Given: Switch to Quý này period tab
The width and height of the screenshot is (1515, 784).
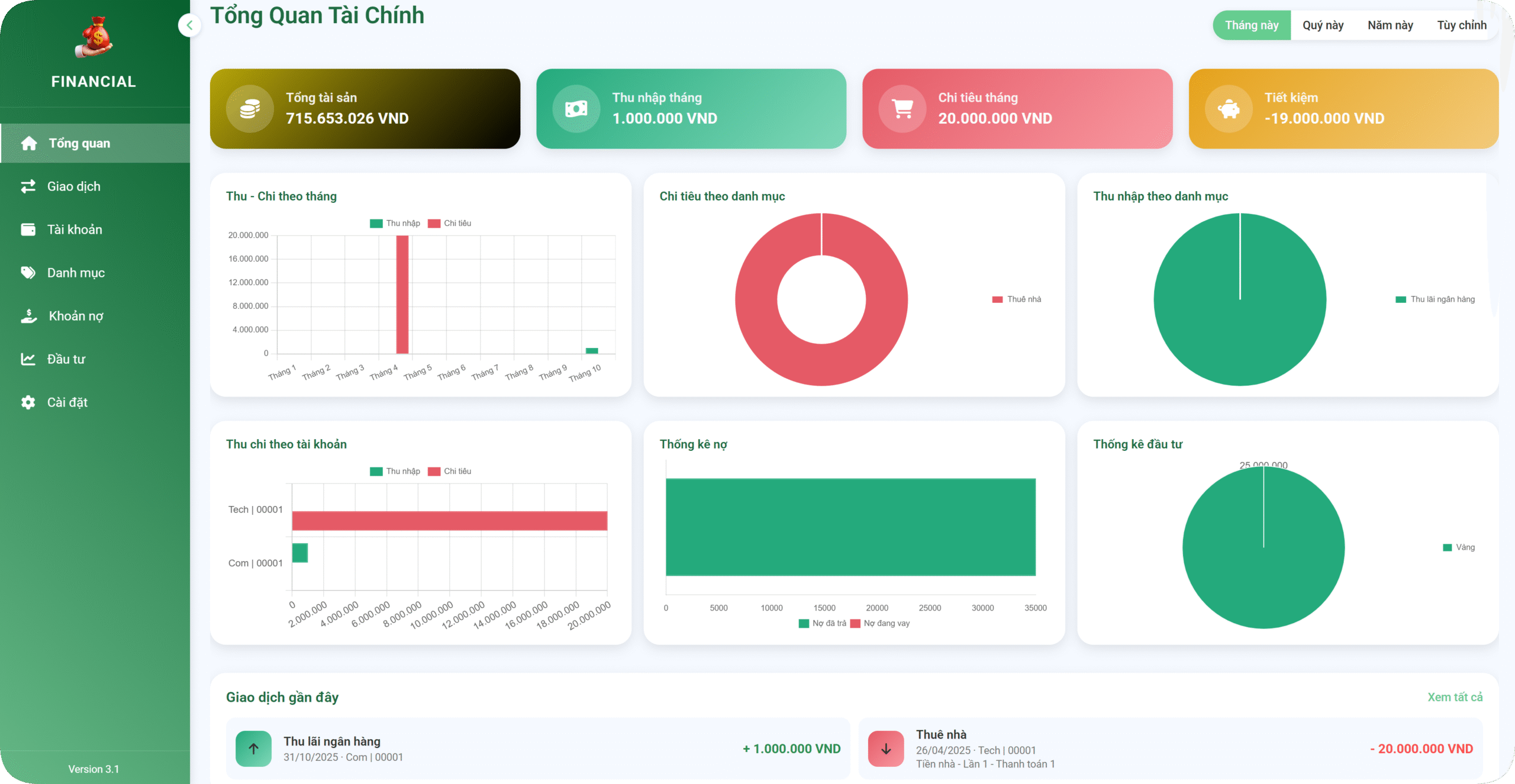Looking at the screenshot, I should click(x=1323, y=25).
